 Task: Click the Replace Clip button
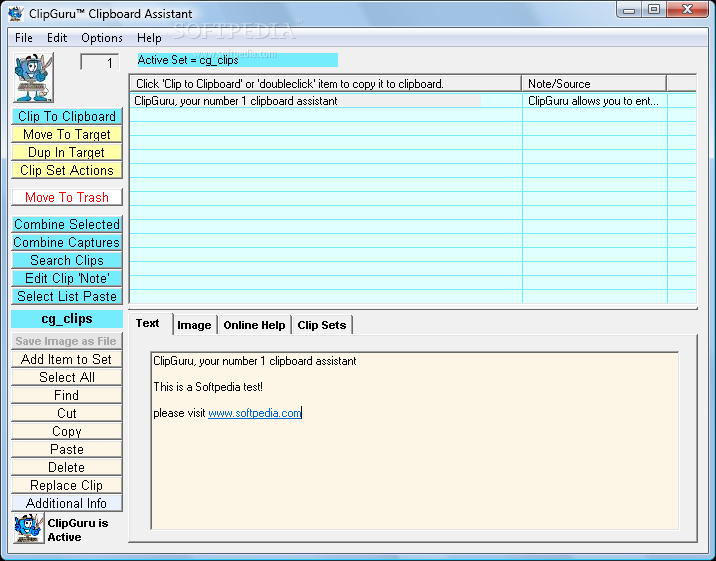pyautogui.click(x=67, y=485)
